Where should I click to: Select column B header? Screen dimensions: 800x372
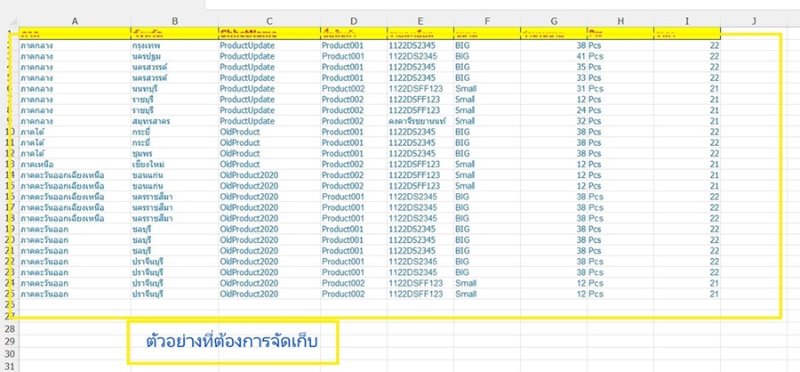point(174,21)
